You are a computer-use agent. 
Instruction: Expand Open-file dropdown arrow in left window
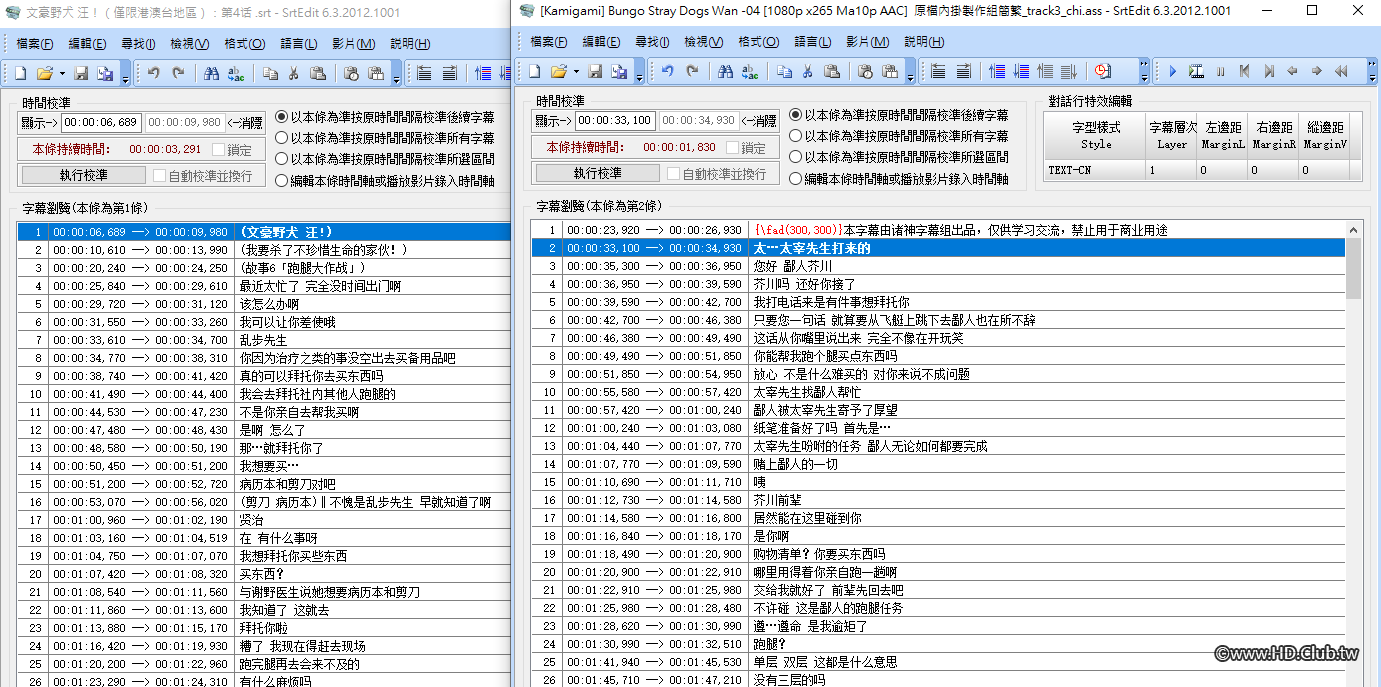point(61,74)
